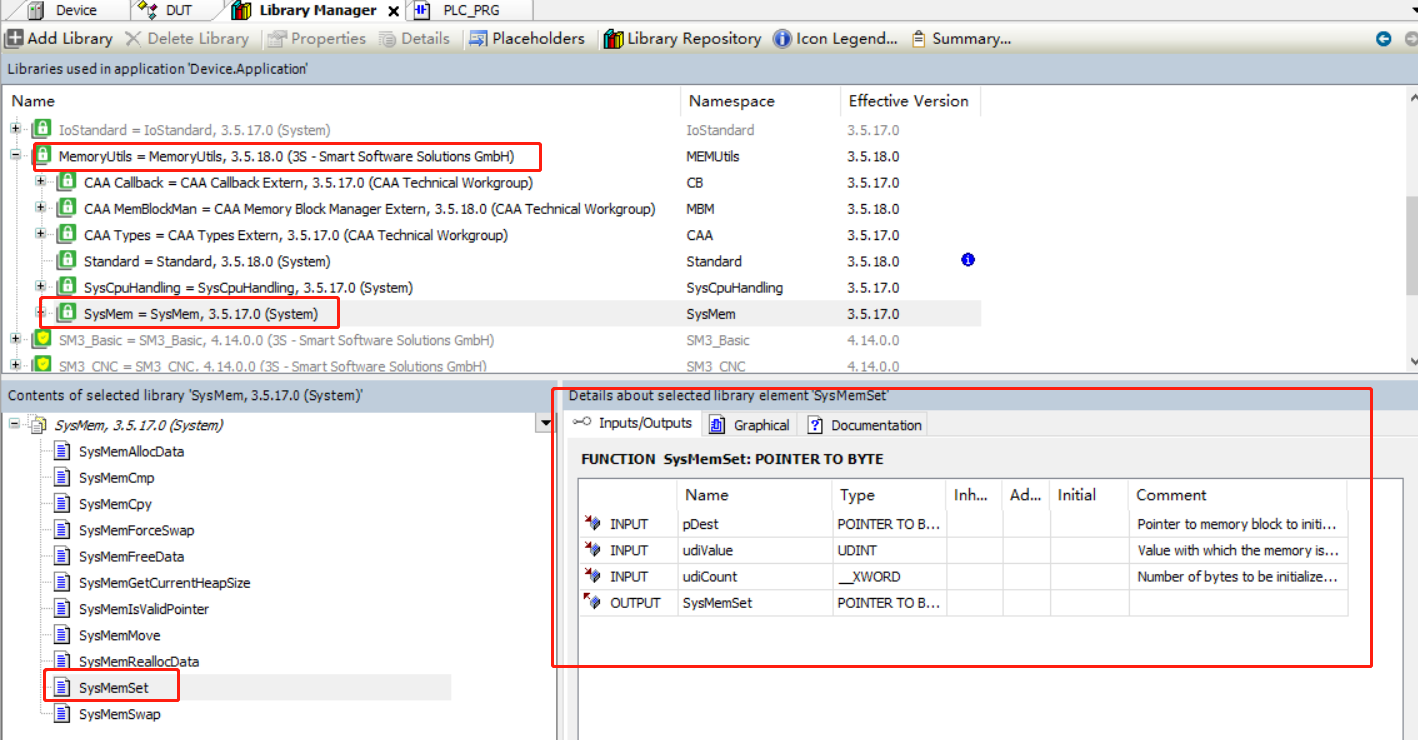Select the udiValue input row
The height and width of the screenshot is (740, 1418).
pos(963,550)
